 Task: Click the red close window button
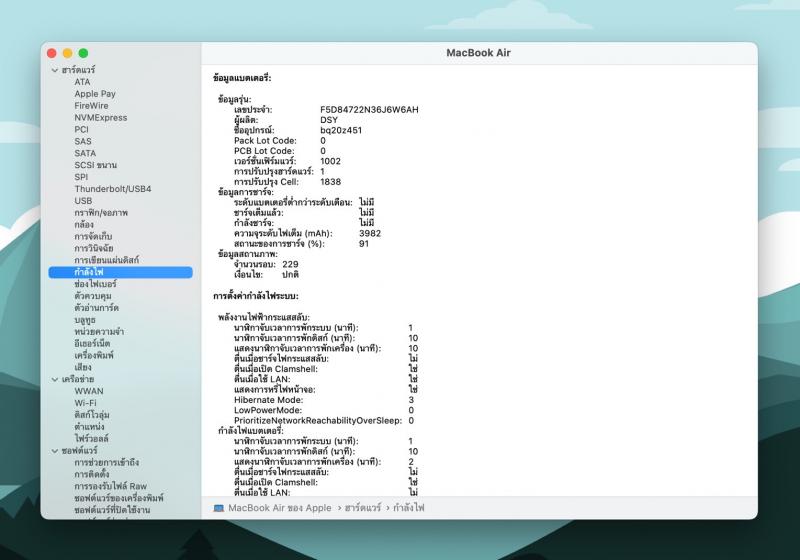(x=53, y=52)
